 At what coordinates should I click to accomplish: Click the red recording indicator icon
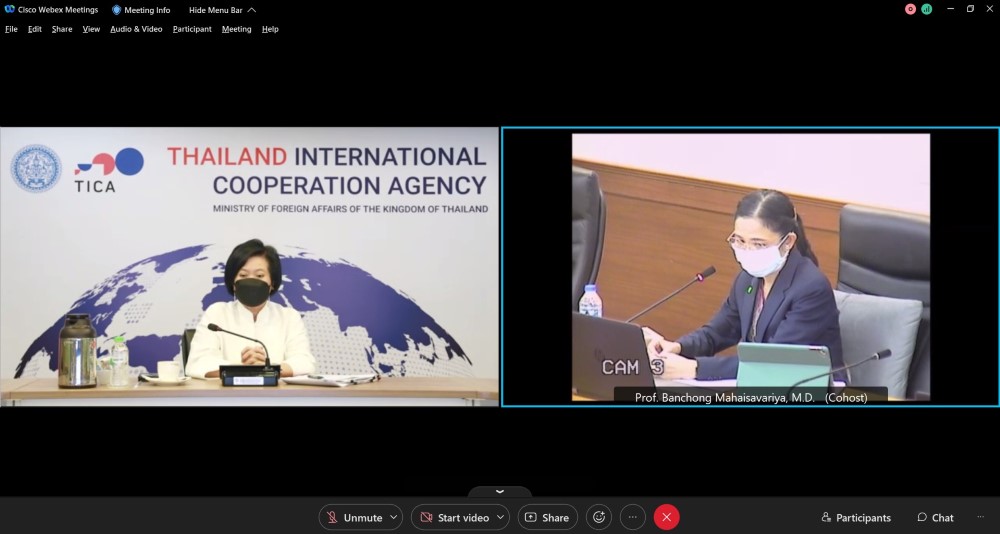(x=910, y=9)
